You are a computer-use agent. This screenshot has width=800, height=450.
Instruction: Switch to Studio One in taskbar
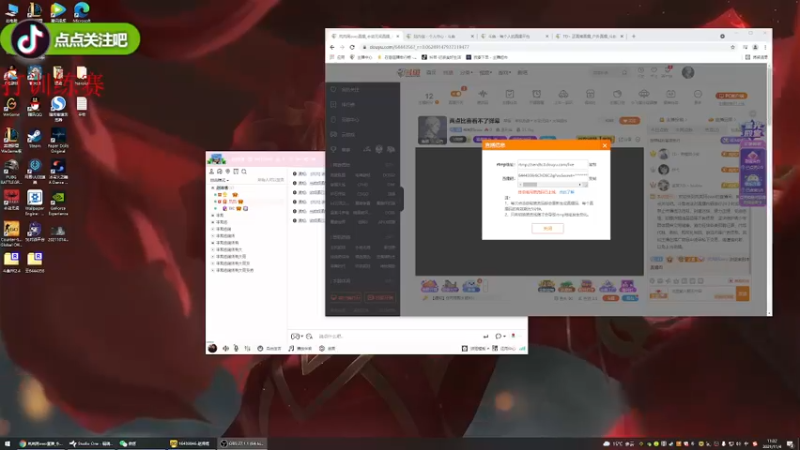click(91, 443)
